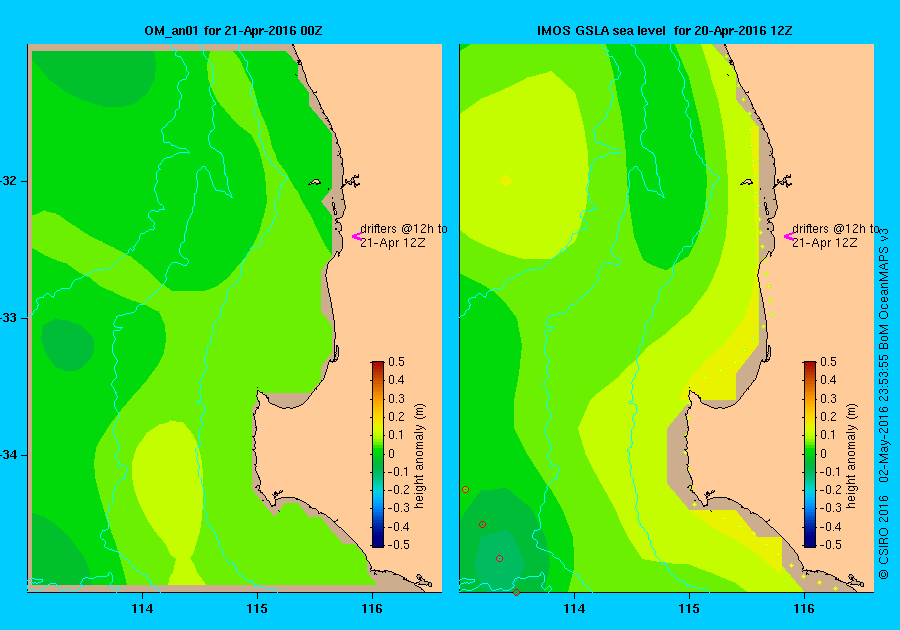Click the topmost red circle marker on the right map
The width and height of the screenshot is (900, 630).
tap(465, 489)
